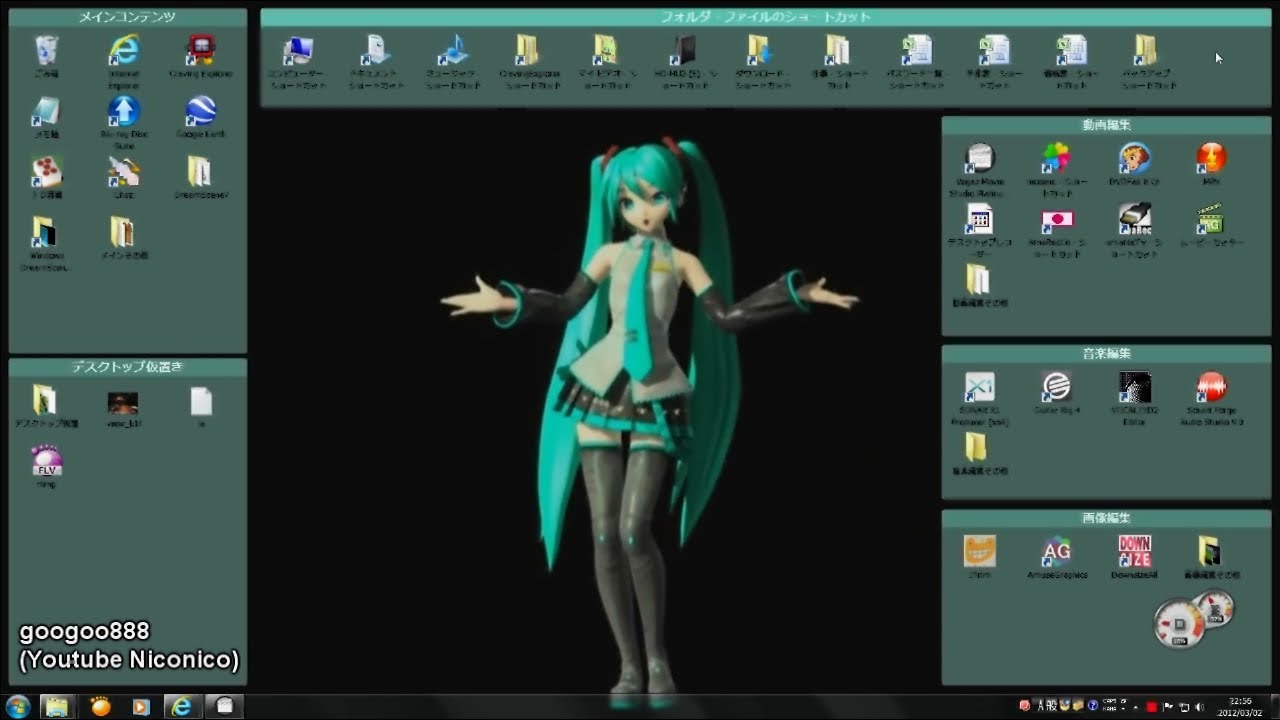
Task: Click the 音楽編集 fence title bar
Action: [1106, 354]
